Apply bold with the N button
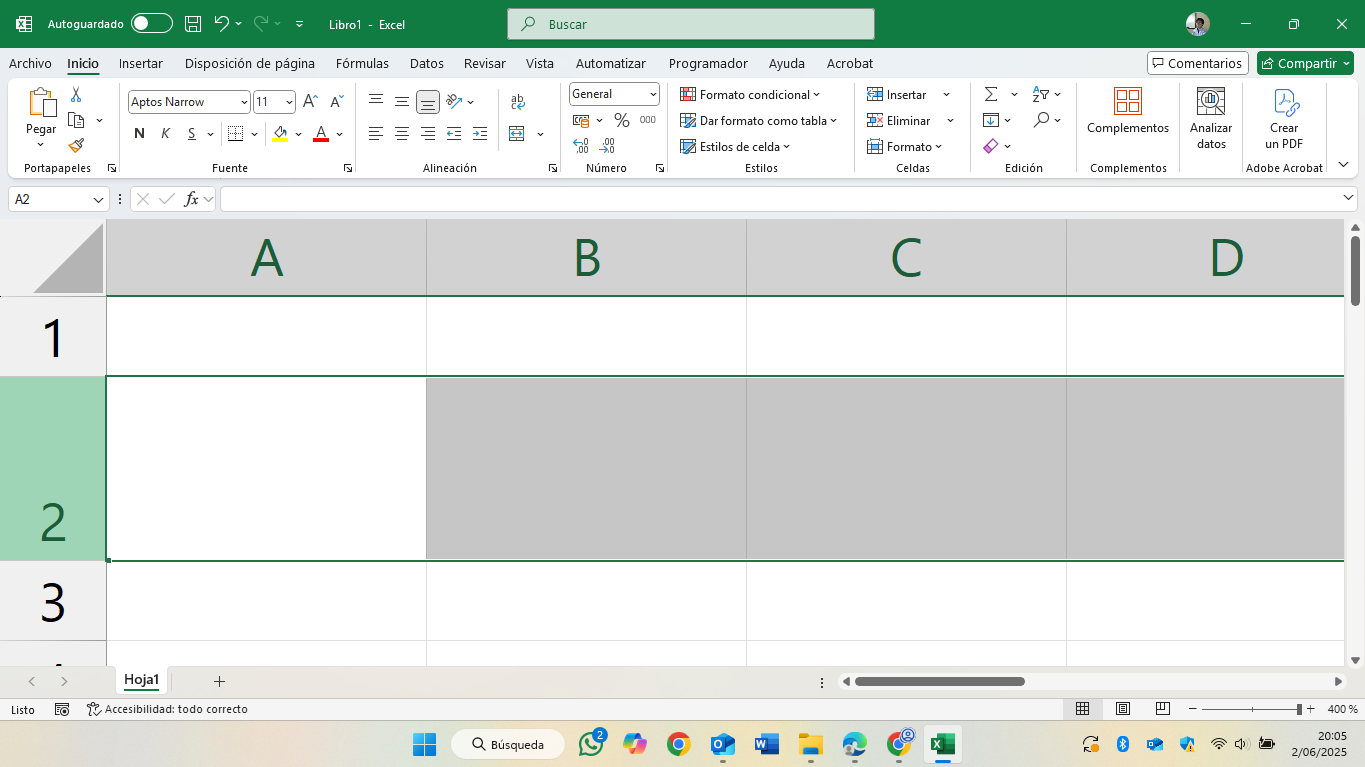Image resolution: width=1365 pixels, height=767 pixels. coord(139,133)
